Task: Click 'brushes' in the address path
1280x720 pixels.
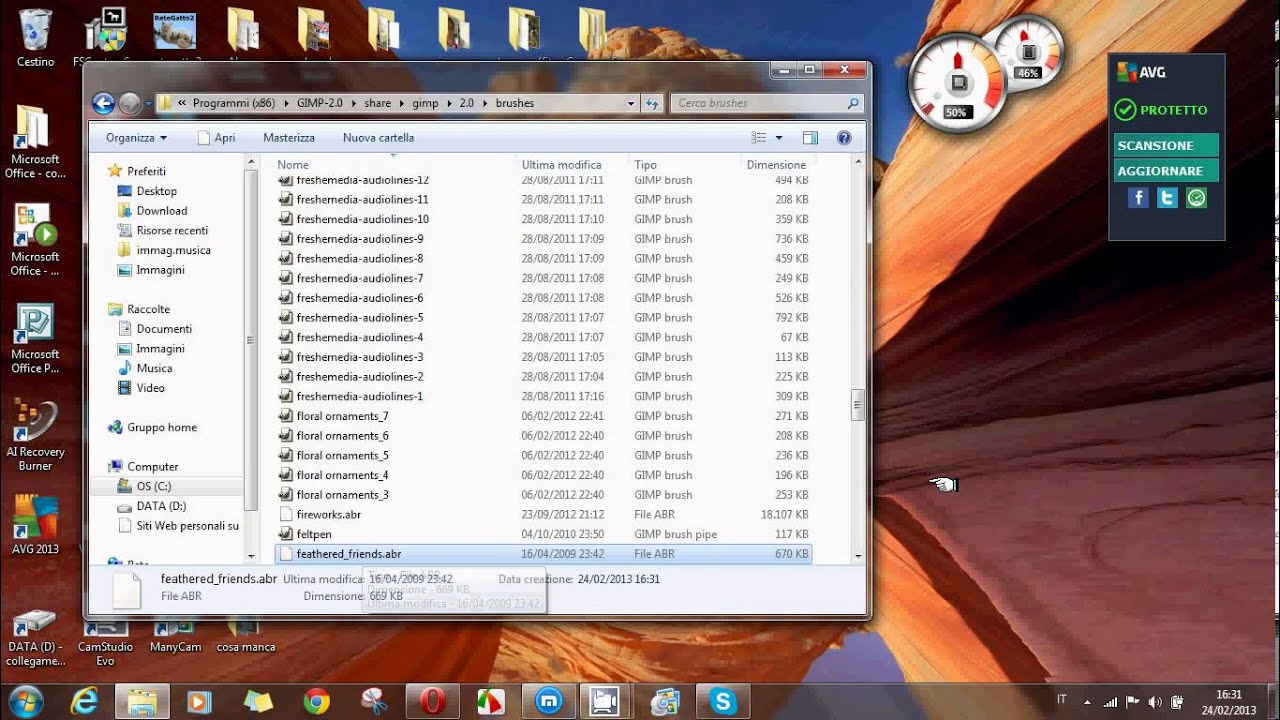Action: 515,103
